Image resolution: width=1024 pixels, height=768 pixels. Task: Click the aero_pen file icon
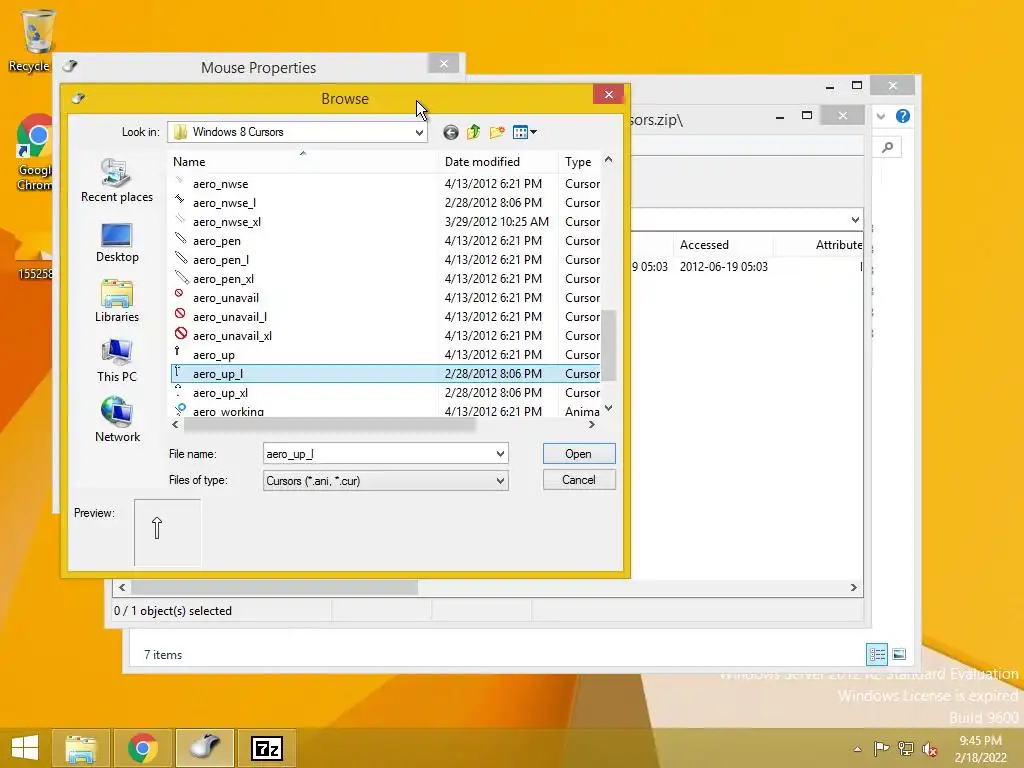[181, 238]
